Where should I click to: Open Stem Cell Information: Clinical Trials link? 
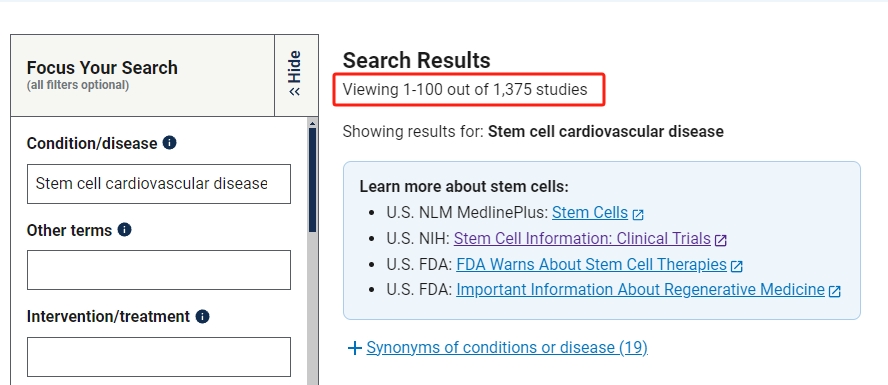[582, 238]
